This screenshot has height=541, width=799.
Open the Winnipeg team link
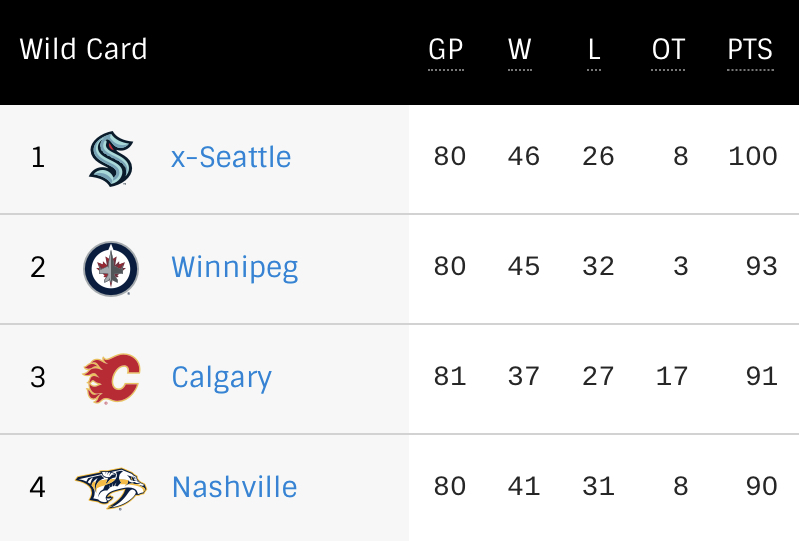235,268
